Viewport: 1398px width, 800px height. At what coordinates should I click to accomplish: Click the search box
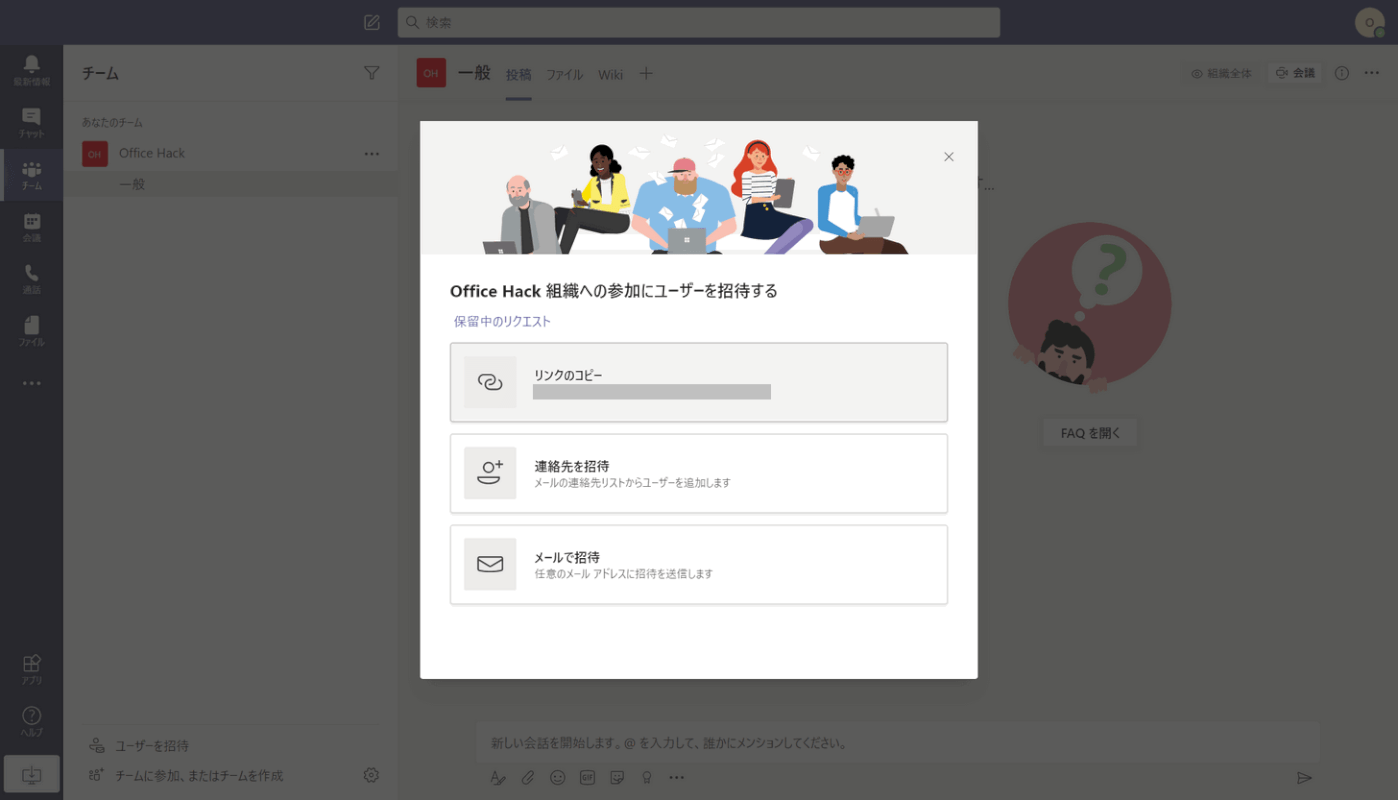(x=698, y=22)
